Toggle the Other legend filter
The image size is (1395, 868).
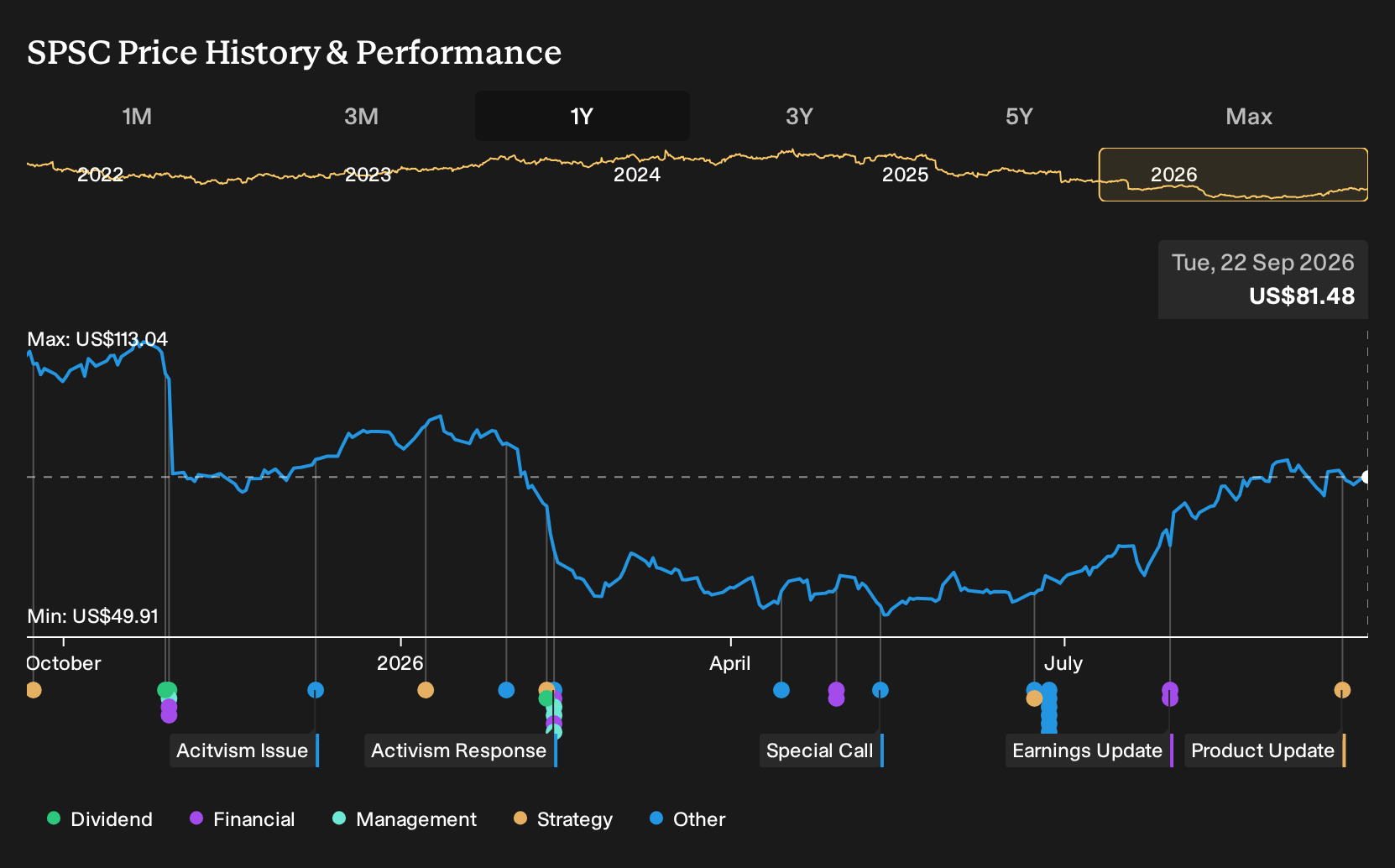(687, 819)
